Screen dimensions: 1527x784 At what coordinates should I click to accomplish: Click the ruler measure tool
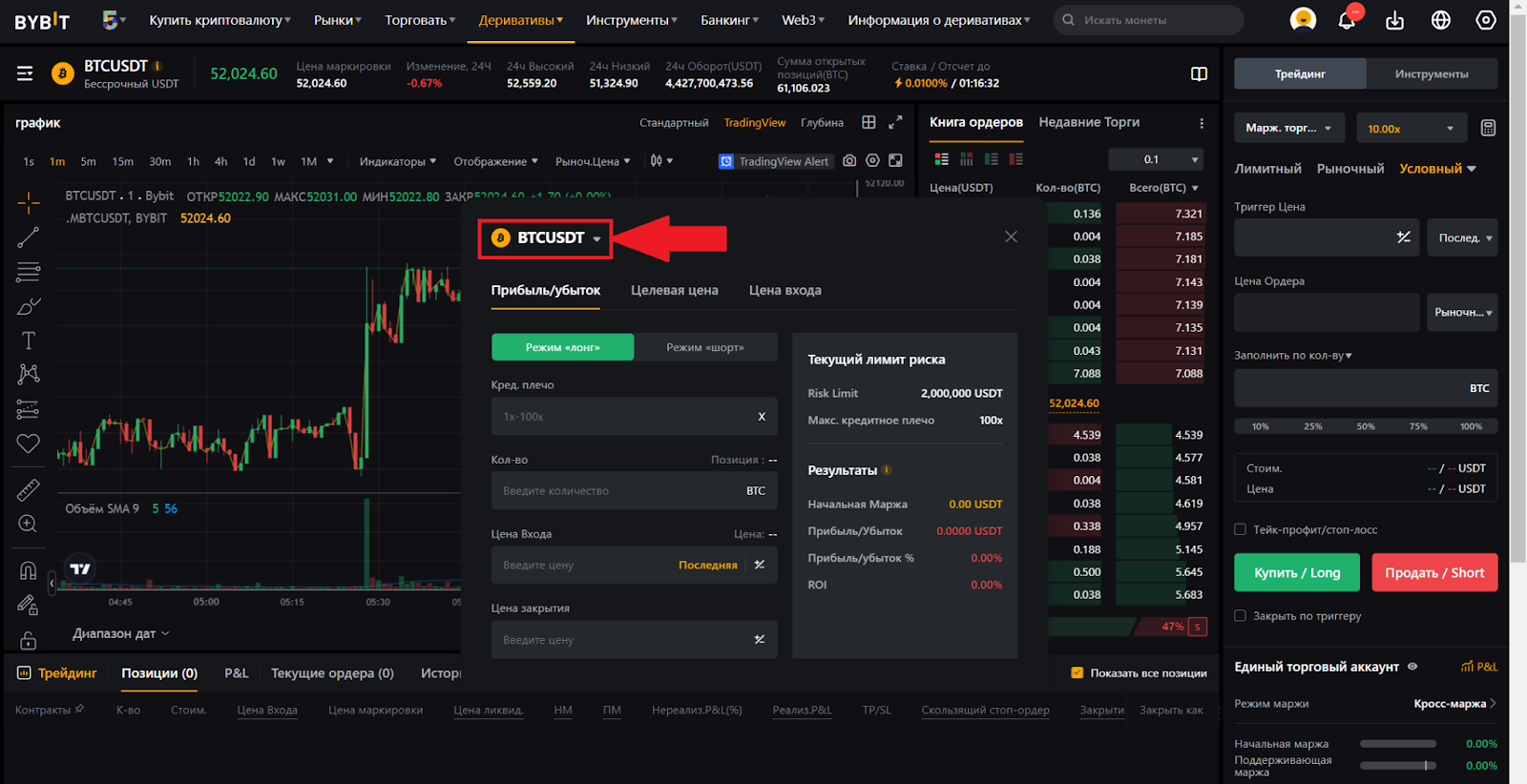[x=29, y=490]
